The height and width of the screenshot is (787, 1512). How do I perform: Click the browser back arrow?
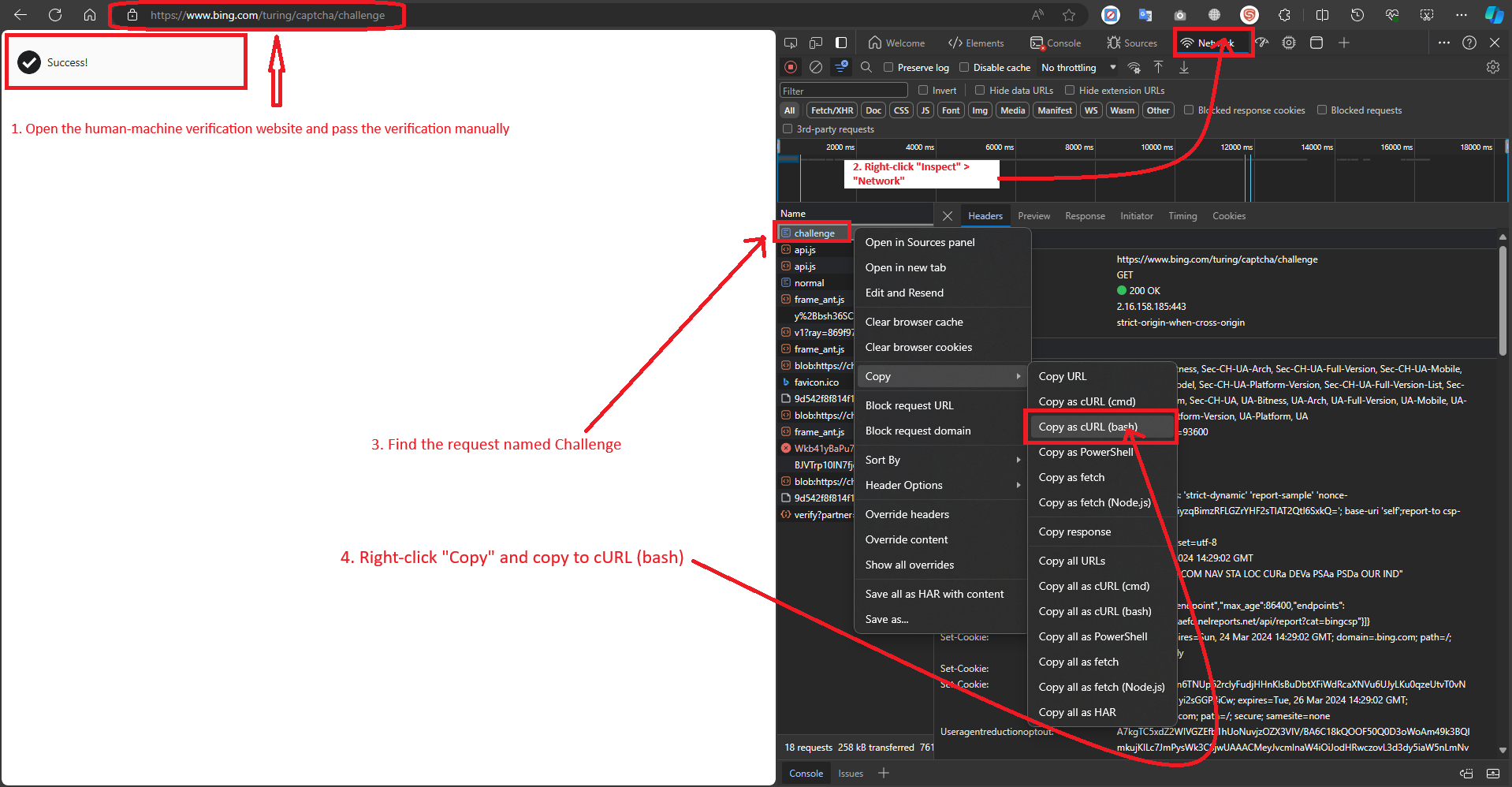[20, 15]
